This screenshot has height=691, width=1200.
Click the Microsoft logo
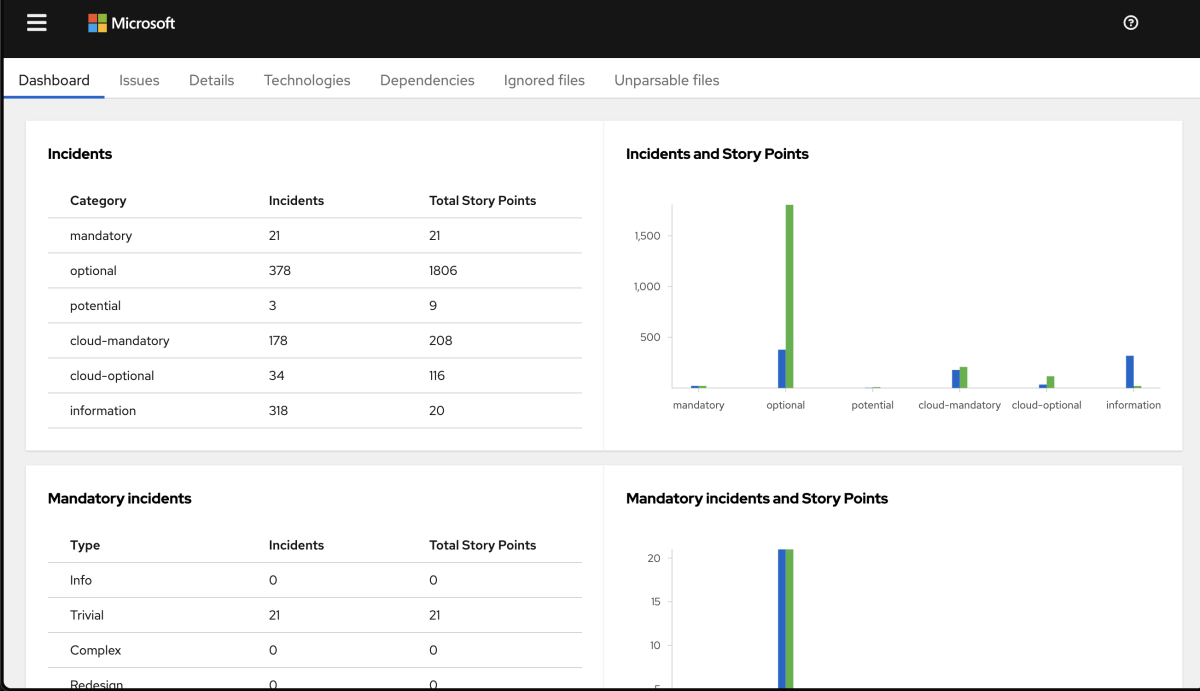click(131, 23)
